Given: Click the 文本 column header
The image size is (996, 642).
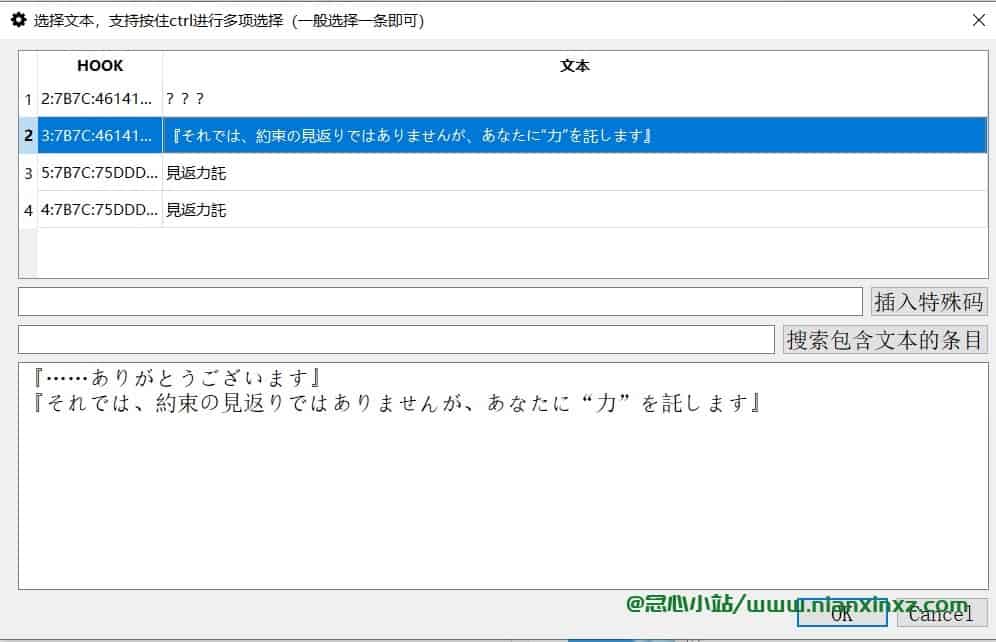Looking at the screenshot, I should (x=575, y=65).
